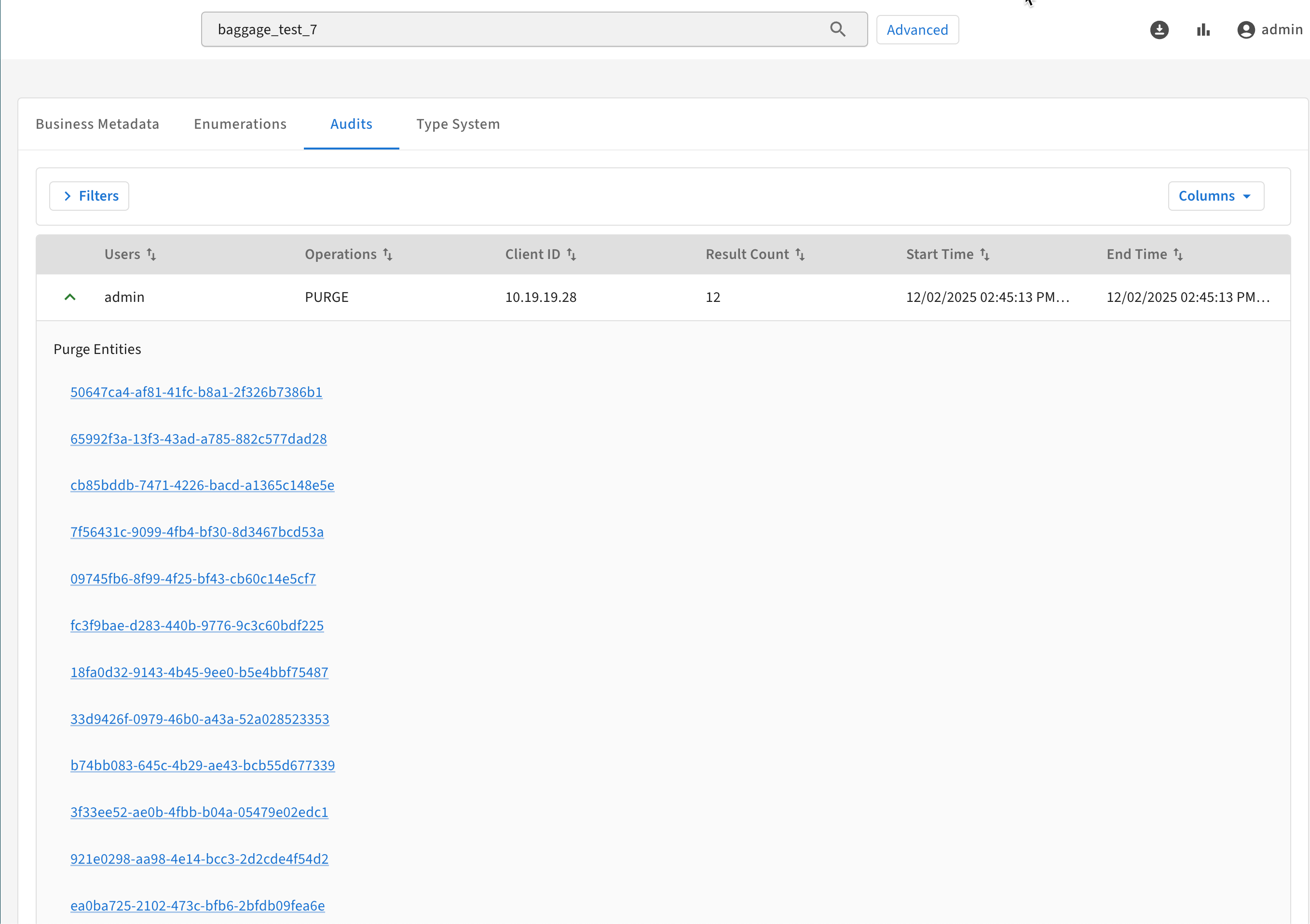
Task: Open the statistics bar chart icon
Action: point(1203,30)
